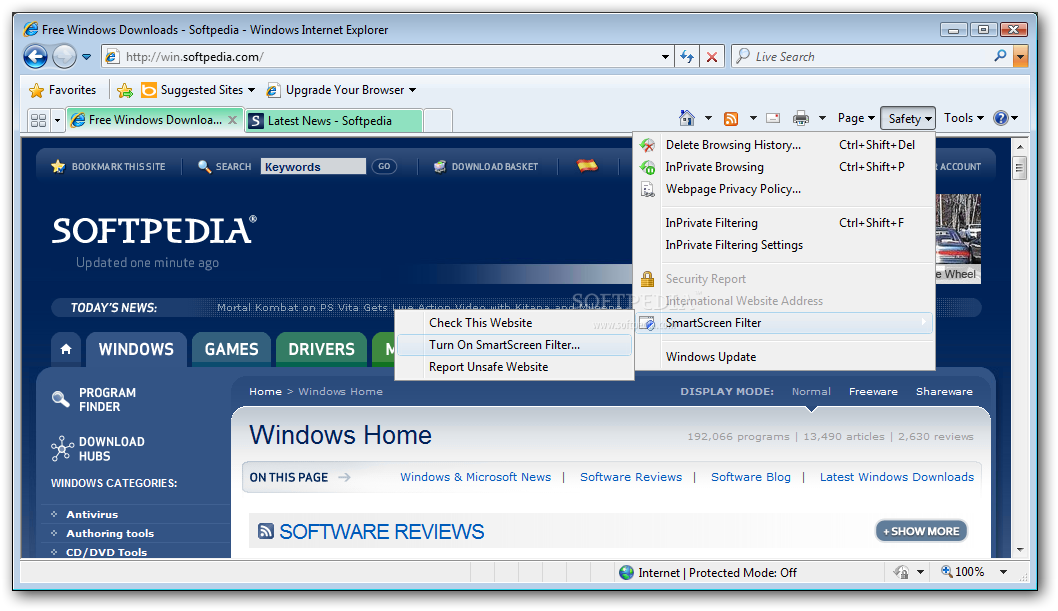This screenshot has width=1058, height=611.
Task: Click Windows & Microsoft News link
Action: click(x=475, y=477)
